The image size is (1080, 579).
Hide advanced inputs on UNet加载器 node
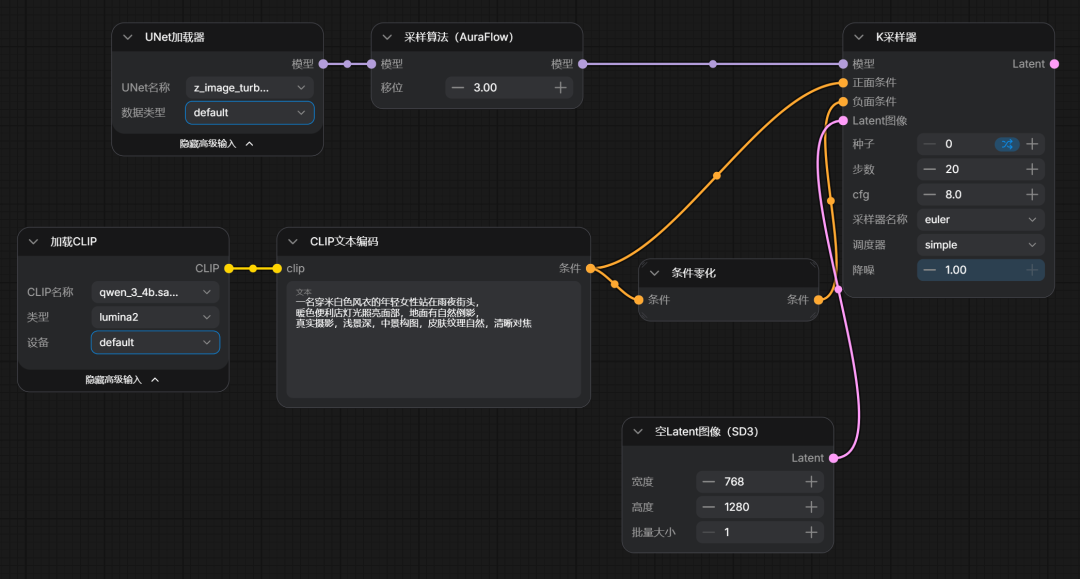216,144
